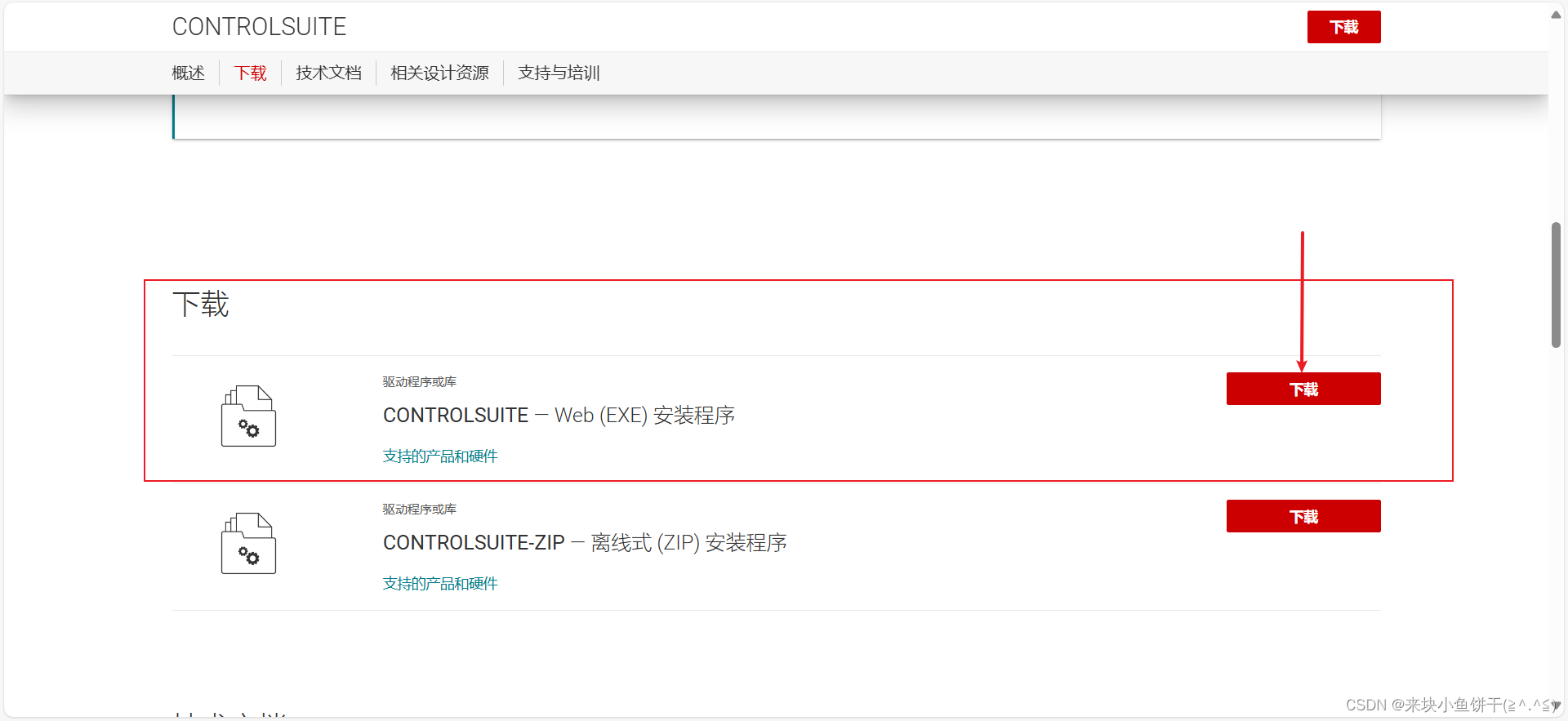Switch to the 技术文档 tab
This screenshot has height=721, width=1568.
tap(328, 73)
